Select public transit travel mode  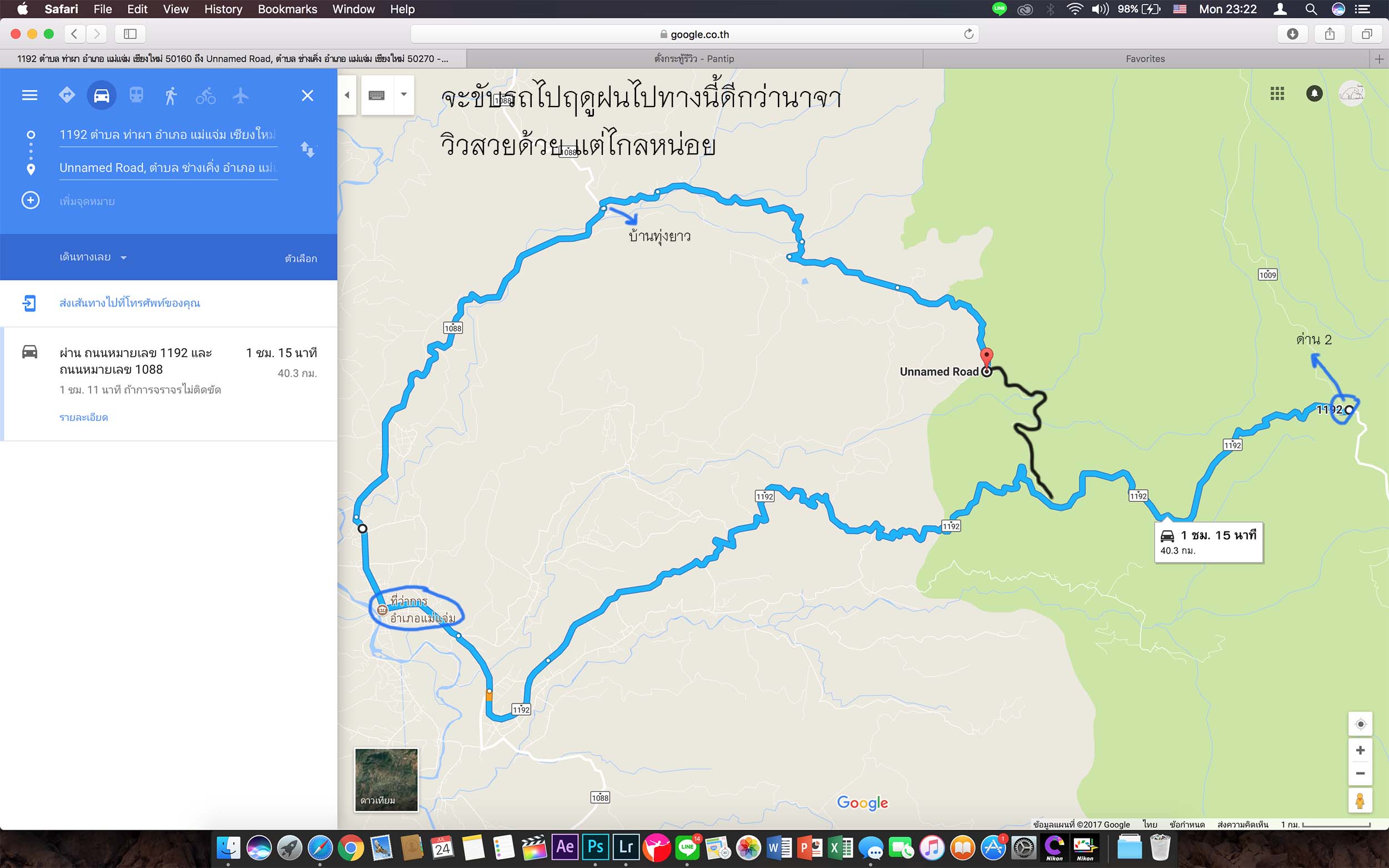coord(136,96)
